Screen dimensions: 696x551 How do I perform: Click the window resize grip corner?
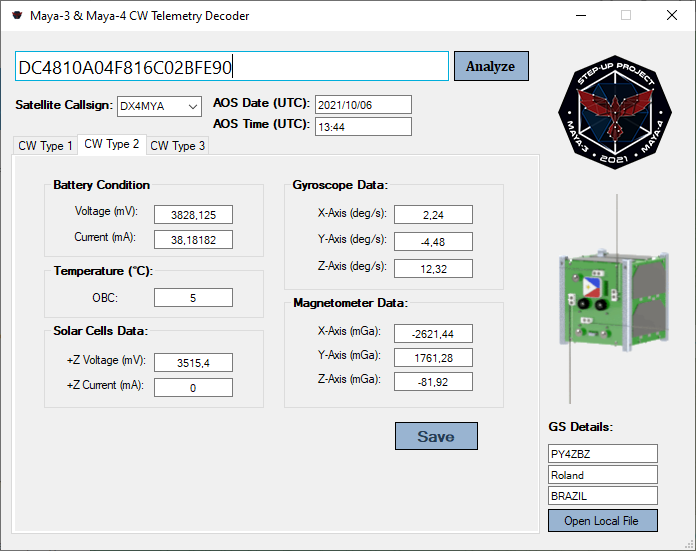(689, 544)
